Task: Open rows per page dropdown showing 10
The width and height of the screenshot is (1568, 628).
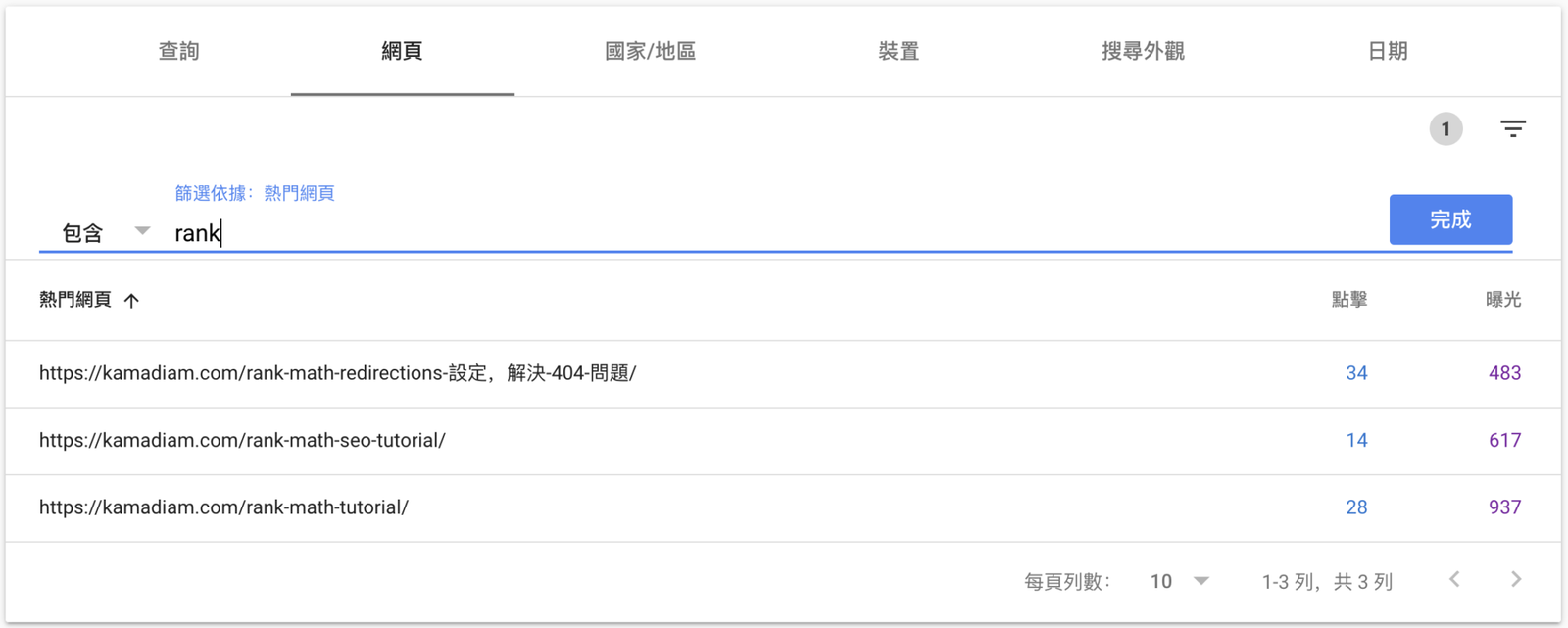Action: pos(1179,581)
